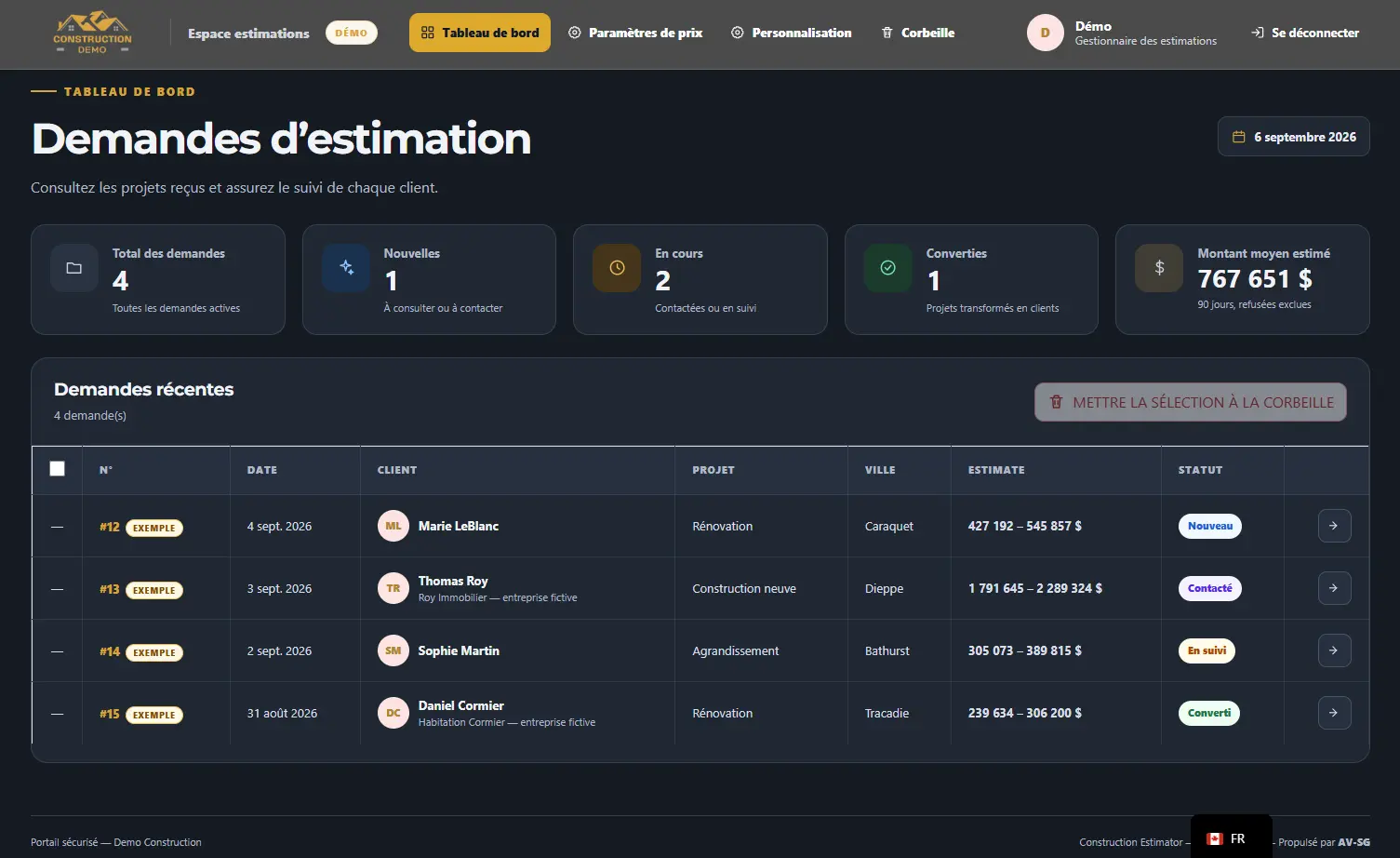The height and width of the screenshot is (858, 1400).
Task: Click the En suivi status badge
Action: 1207,650
